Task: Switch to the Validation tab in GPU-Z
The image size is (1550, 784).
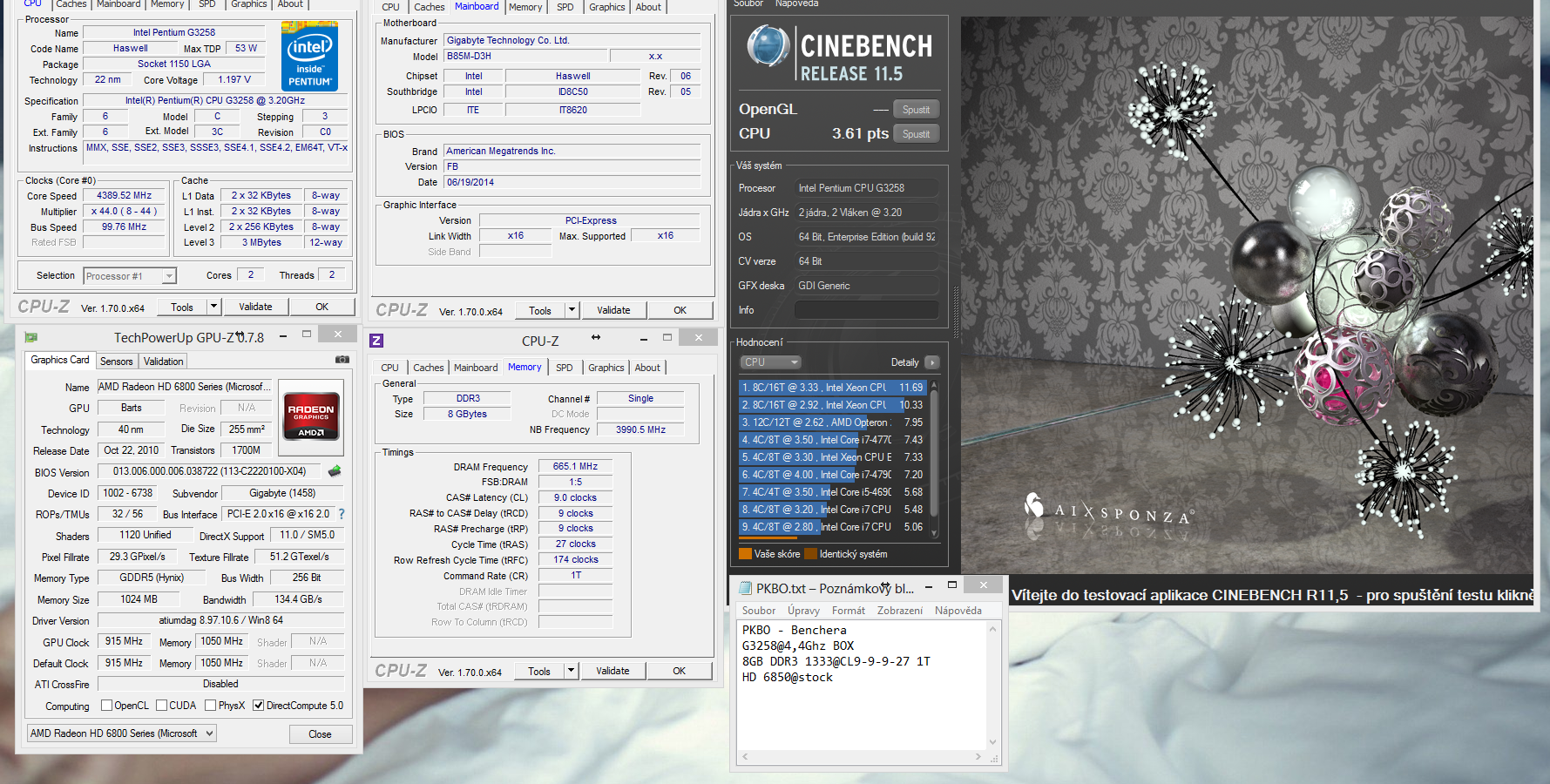Action: coord(164,362)
